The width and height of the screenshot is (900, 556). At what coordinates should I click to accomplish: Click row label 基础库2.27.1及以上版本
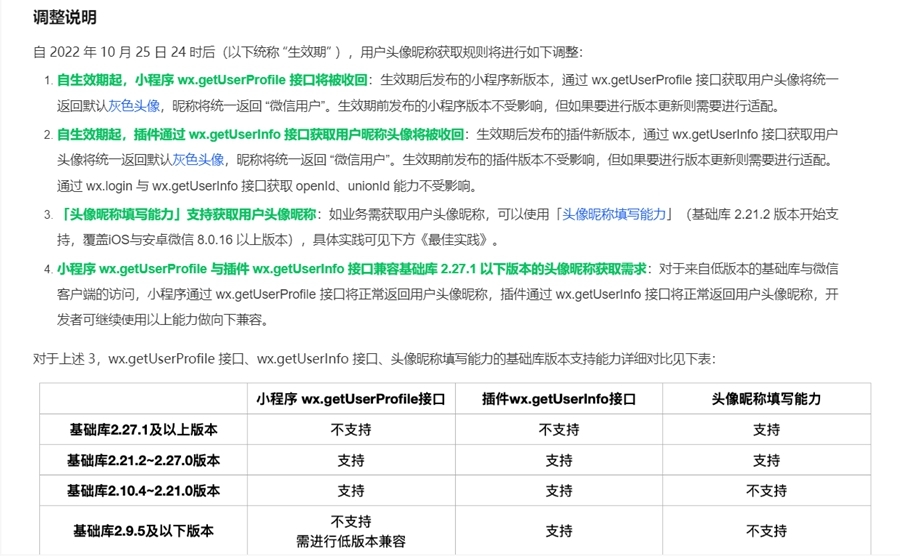pos(143,429)
